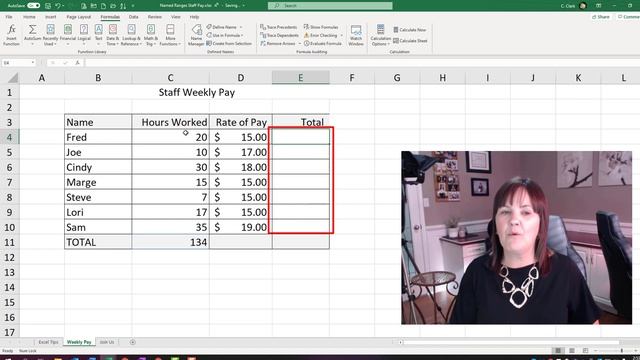Click the Page Layout view status icon
The width and height of the screenshot is (640, 360).
point(572,351)
